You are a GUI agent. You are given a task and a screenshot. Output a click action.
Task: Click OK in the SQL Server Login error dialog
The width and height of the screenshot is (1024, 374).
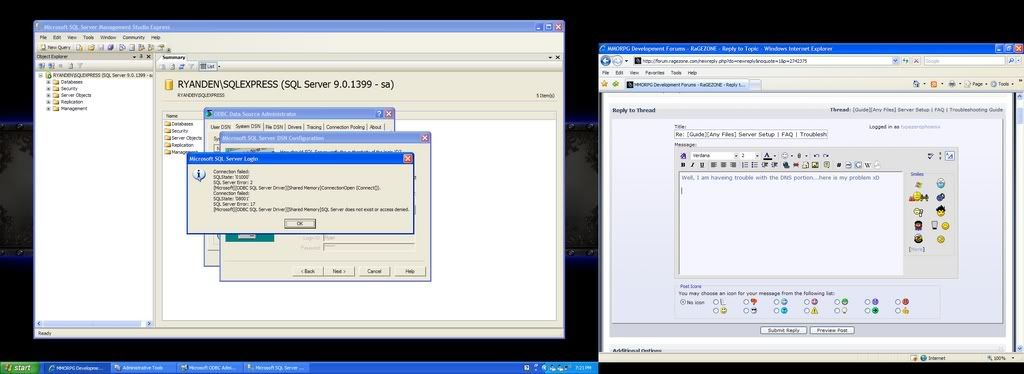300,223
